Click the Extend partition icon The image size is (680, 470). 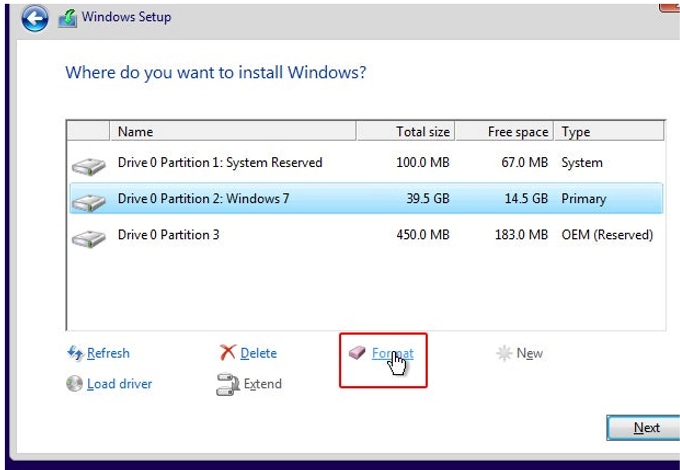pos(228,384)
